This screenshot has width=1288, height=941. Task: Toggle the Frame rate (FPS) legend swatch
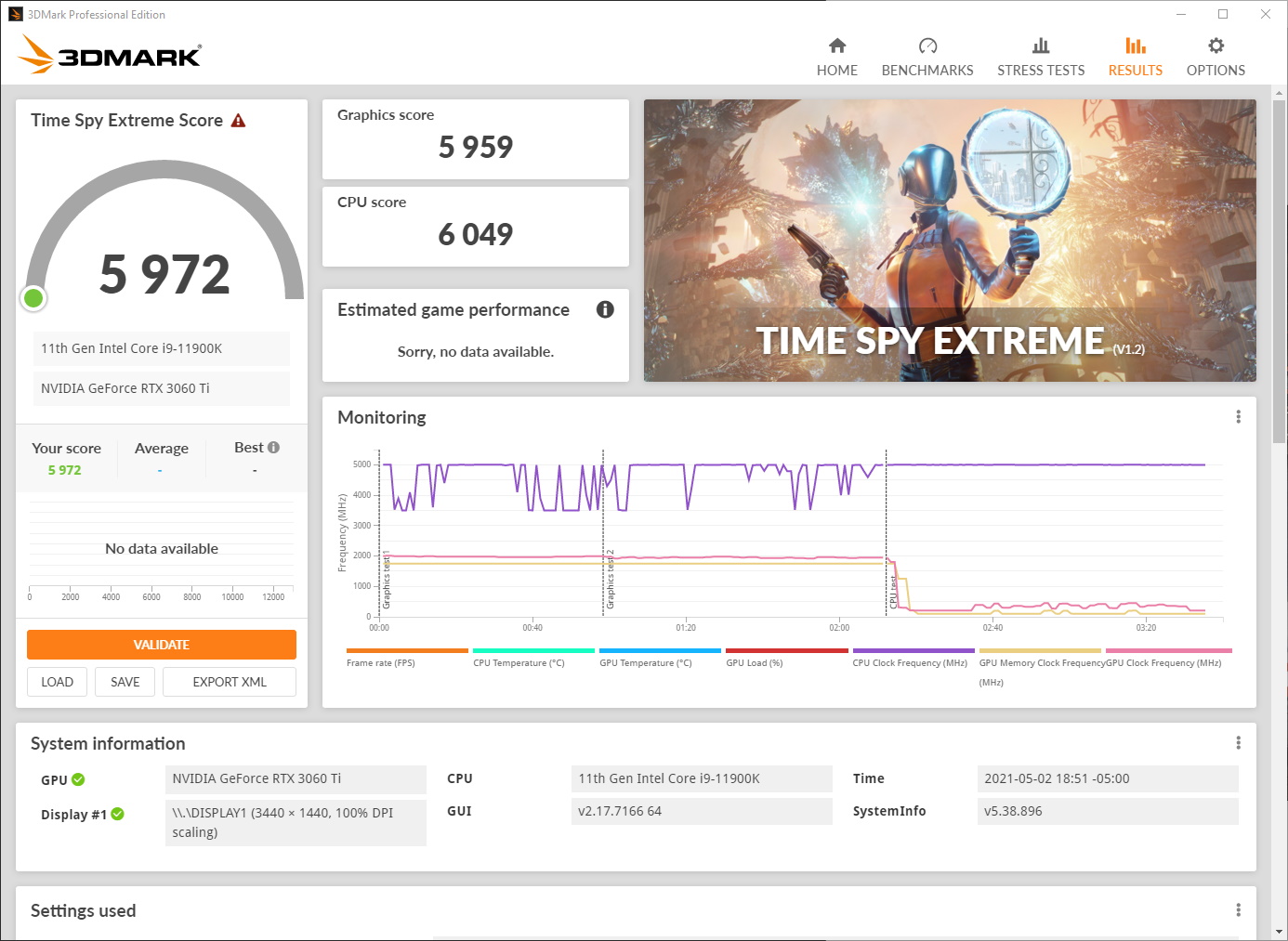point(407,650)
